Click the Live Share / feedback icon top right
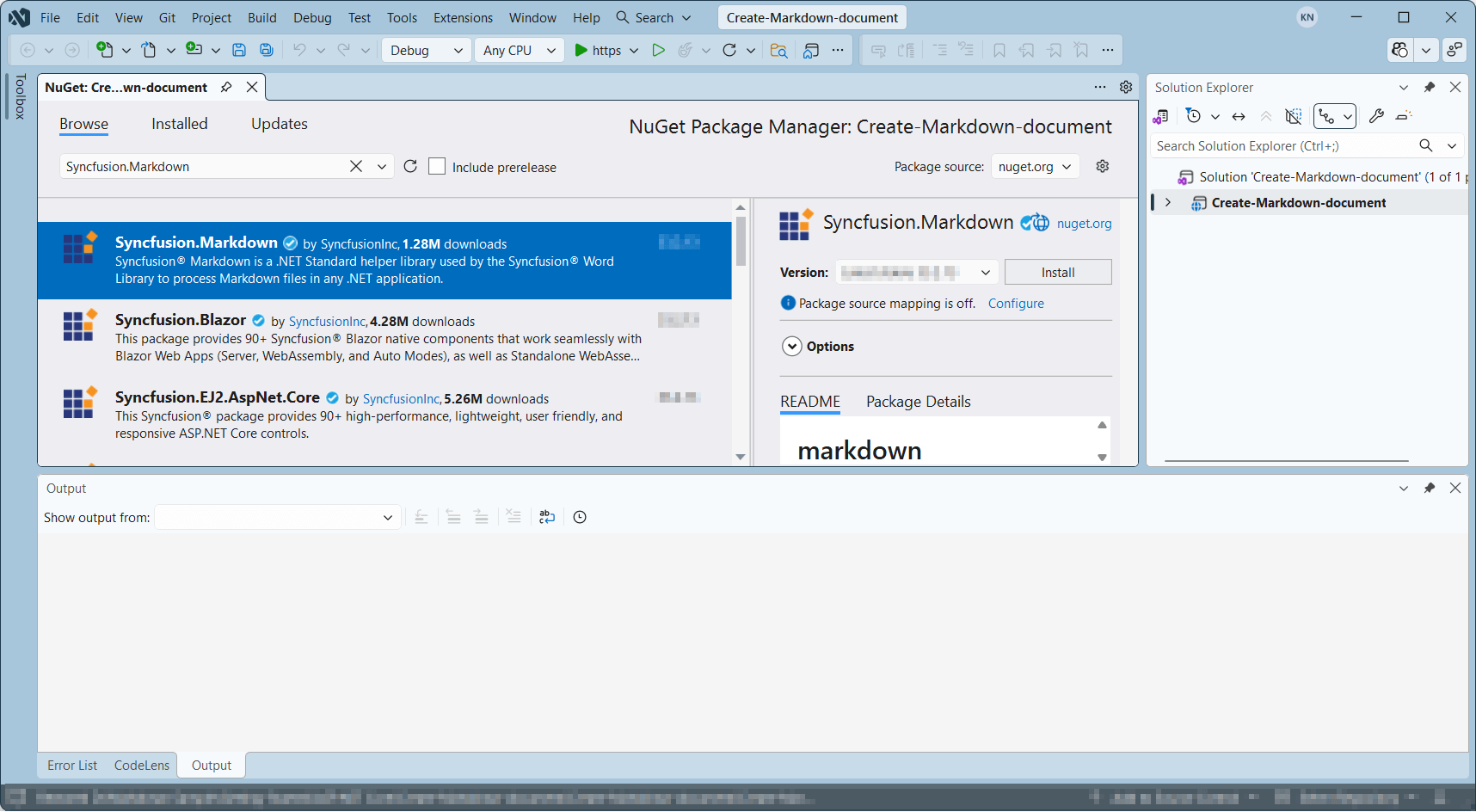 pyautogui.click(x=1454, y=50)
